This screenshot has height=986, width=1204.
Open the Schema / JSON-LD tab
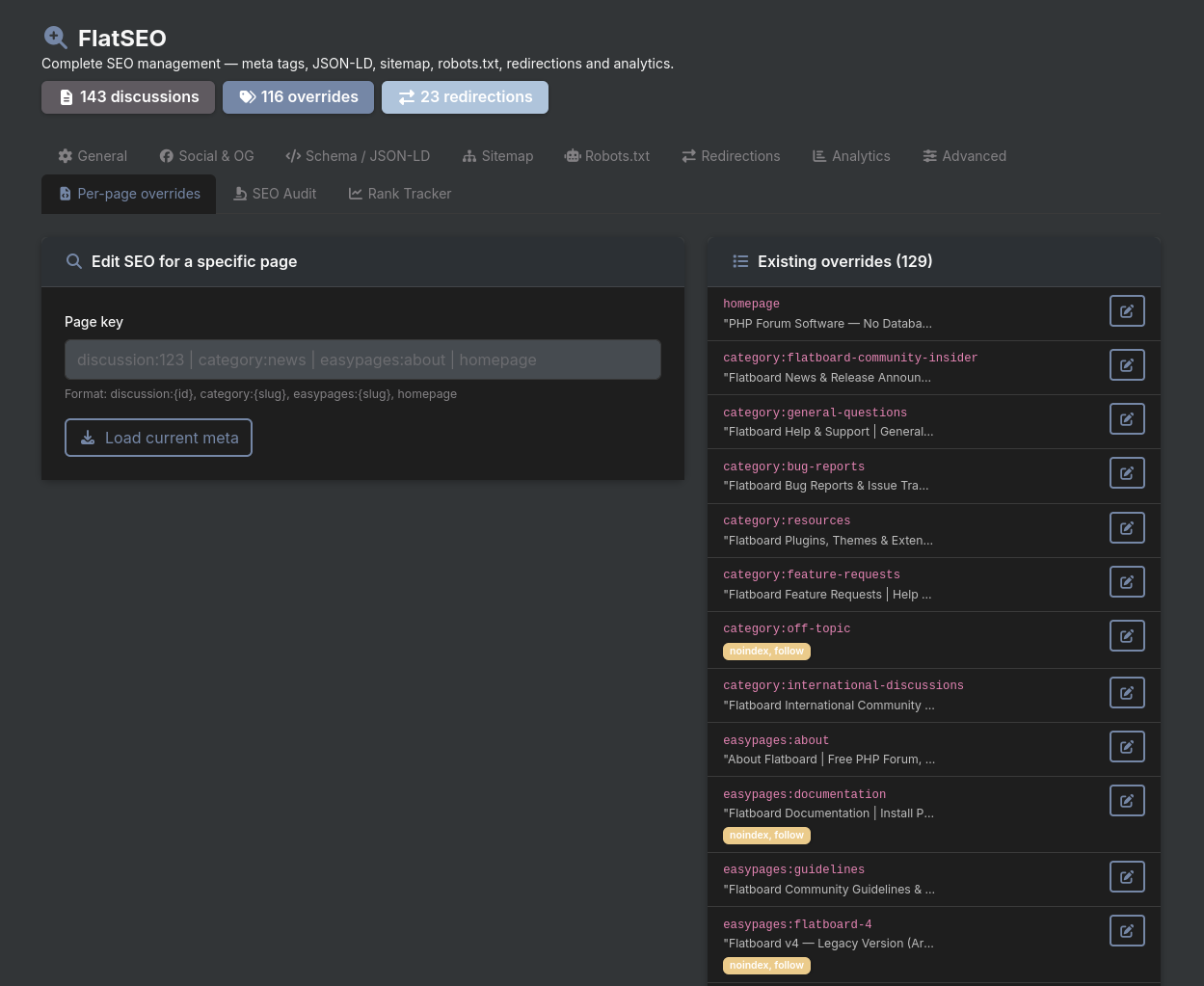click(358, 156)
